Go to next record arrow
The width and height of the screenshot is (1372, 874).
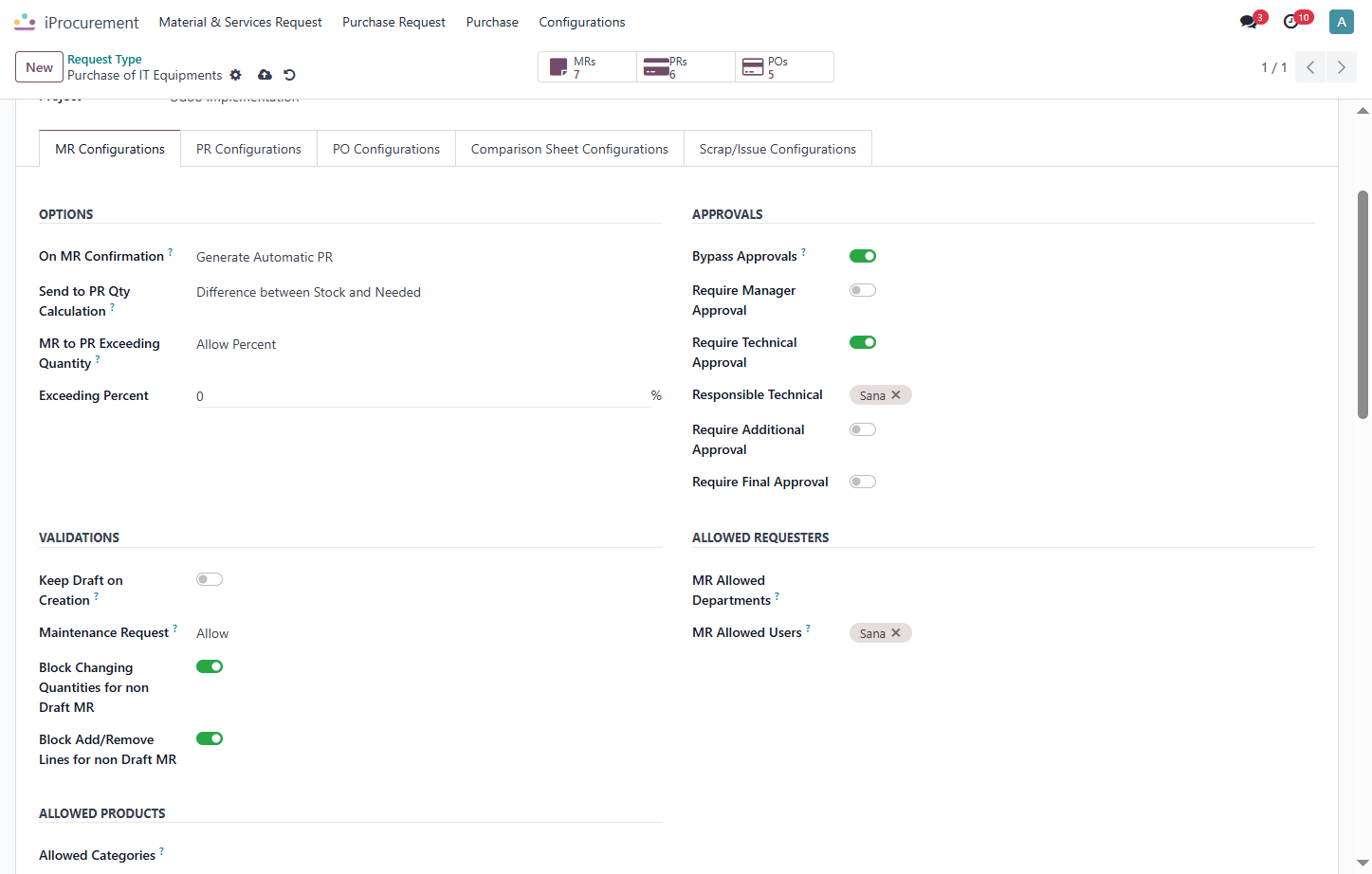(x=1341, y=67)
